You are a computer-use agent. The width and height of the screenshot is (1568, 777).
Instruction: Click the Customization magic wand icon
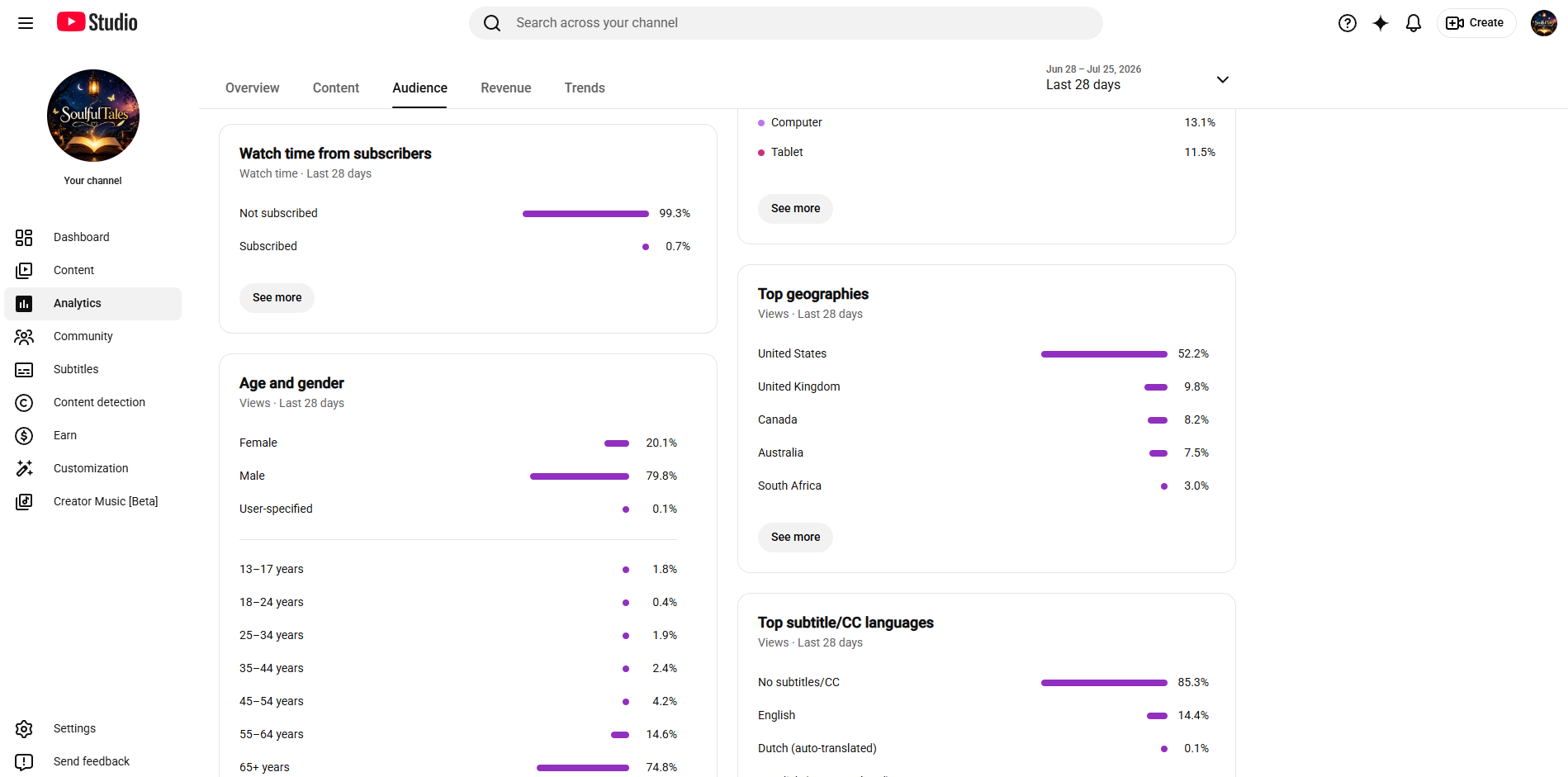click(x=24, y=469)
